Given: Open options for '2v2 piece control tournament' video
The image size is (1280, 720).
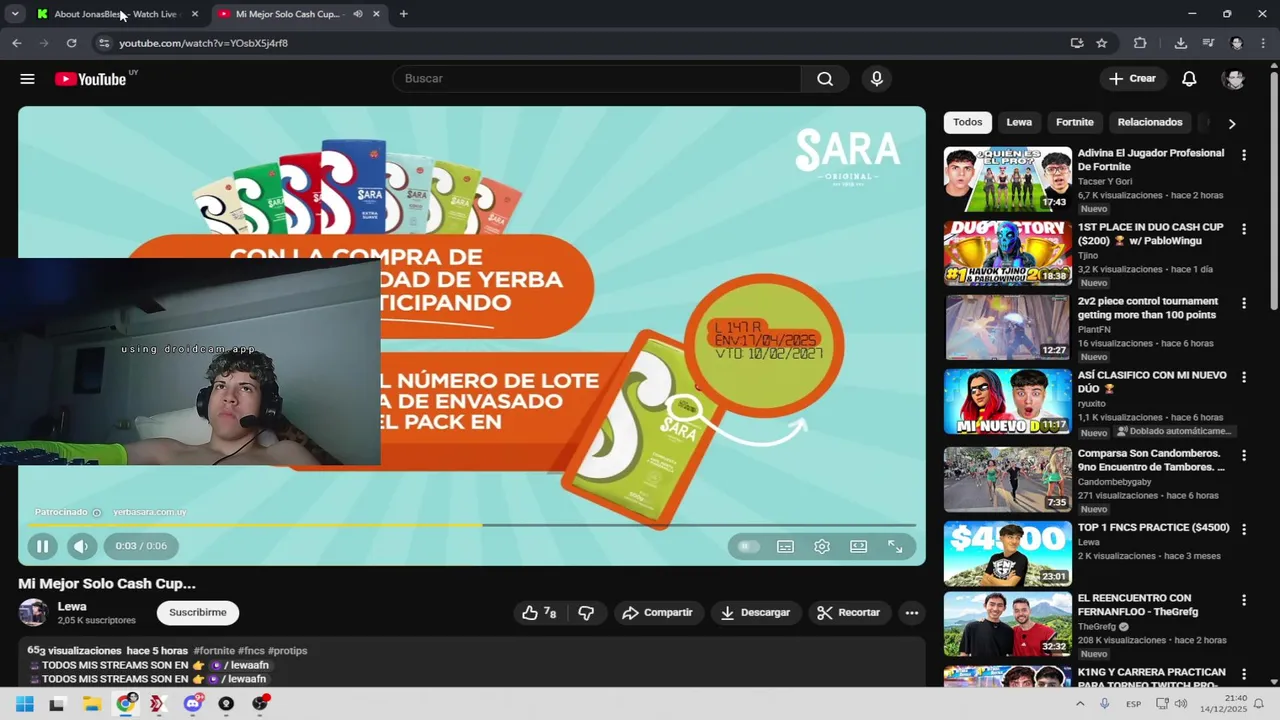Looking at the screenshot, I should (1244, 303).
